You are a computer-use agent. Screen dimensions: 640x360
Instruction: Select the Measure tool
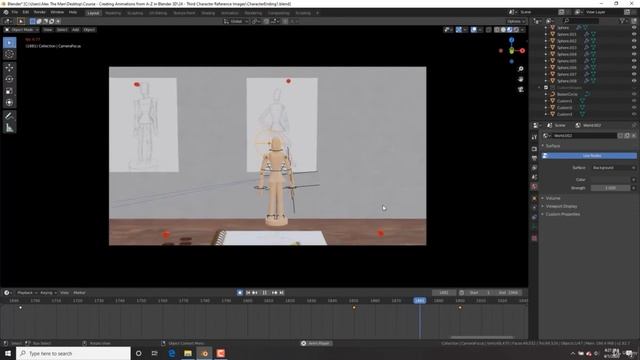tap(9, 128)
